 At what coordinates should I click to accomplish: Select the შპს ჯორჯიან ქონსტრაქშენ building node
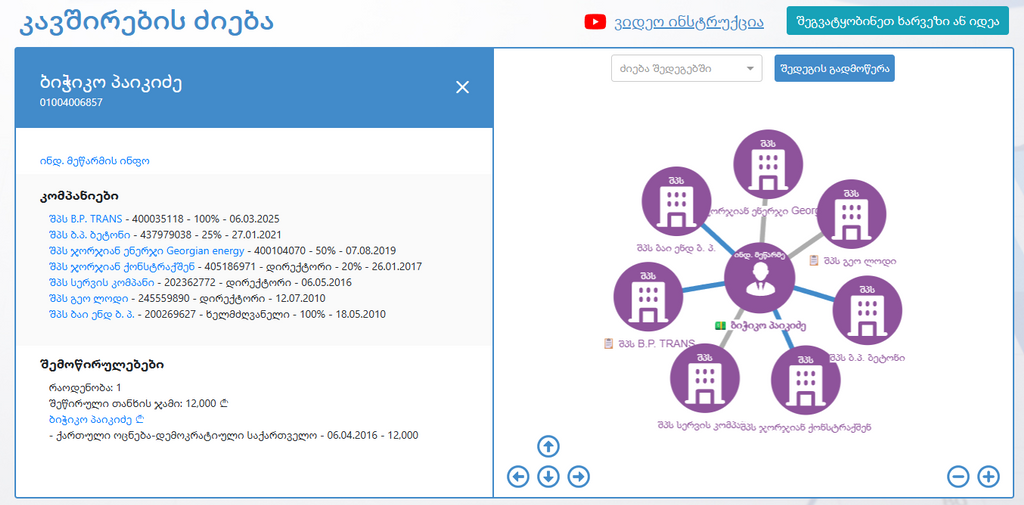805,380
